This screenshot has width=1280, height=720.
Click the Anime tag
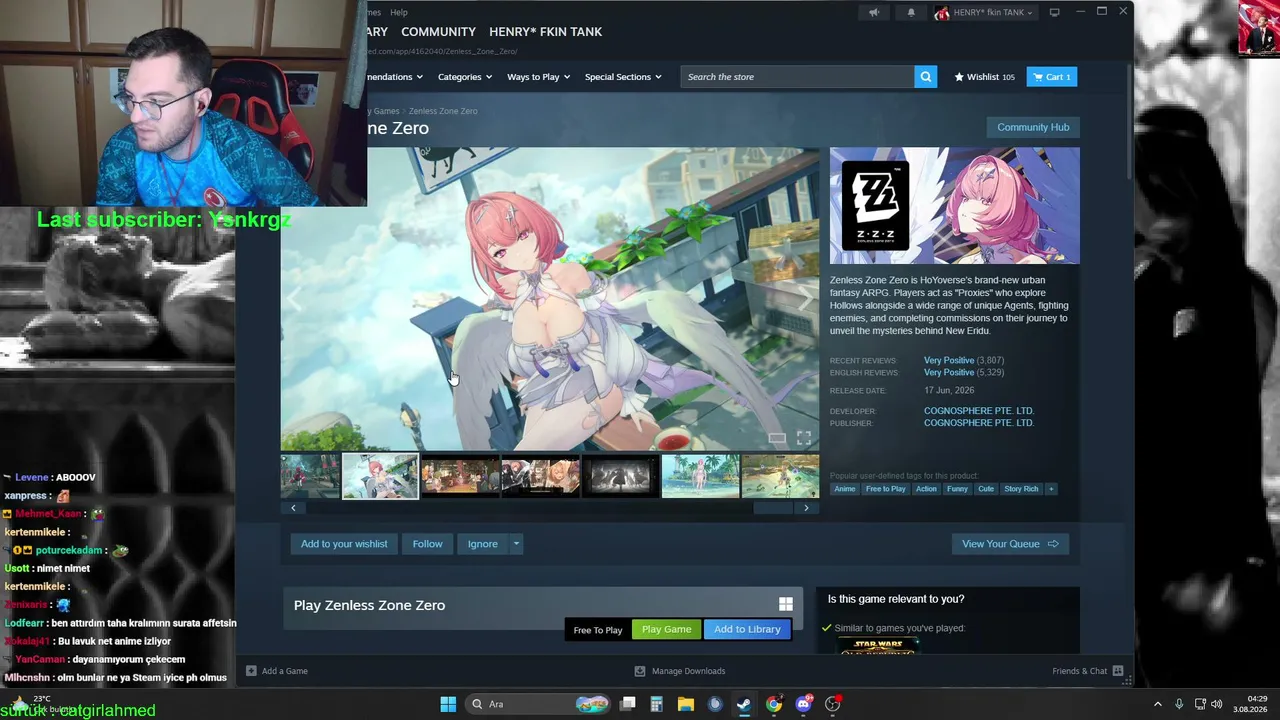[845, 489]
